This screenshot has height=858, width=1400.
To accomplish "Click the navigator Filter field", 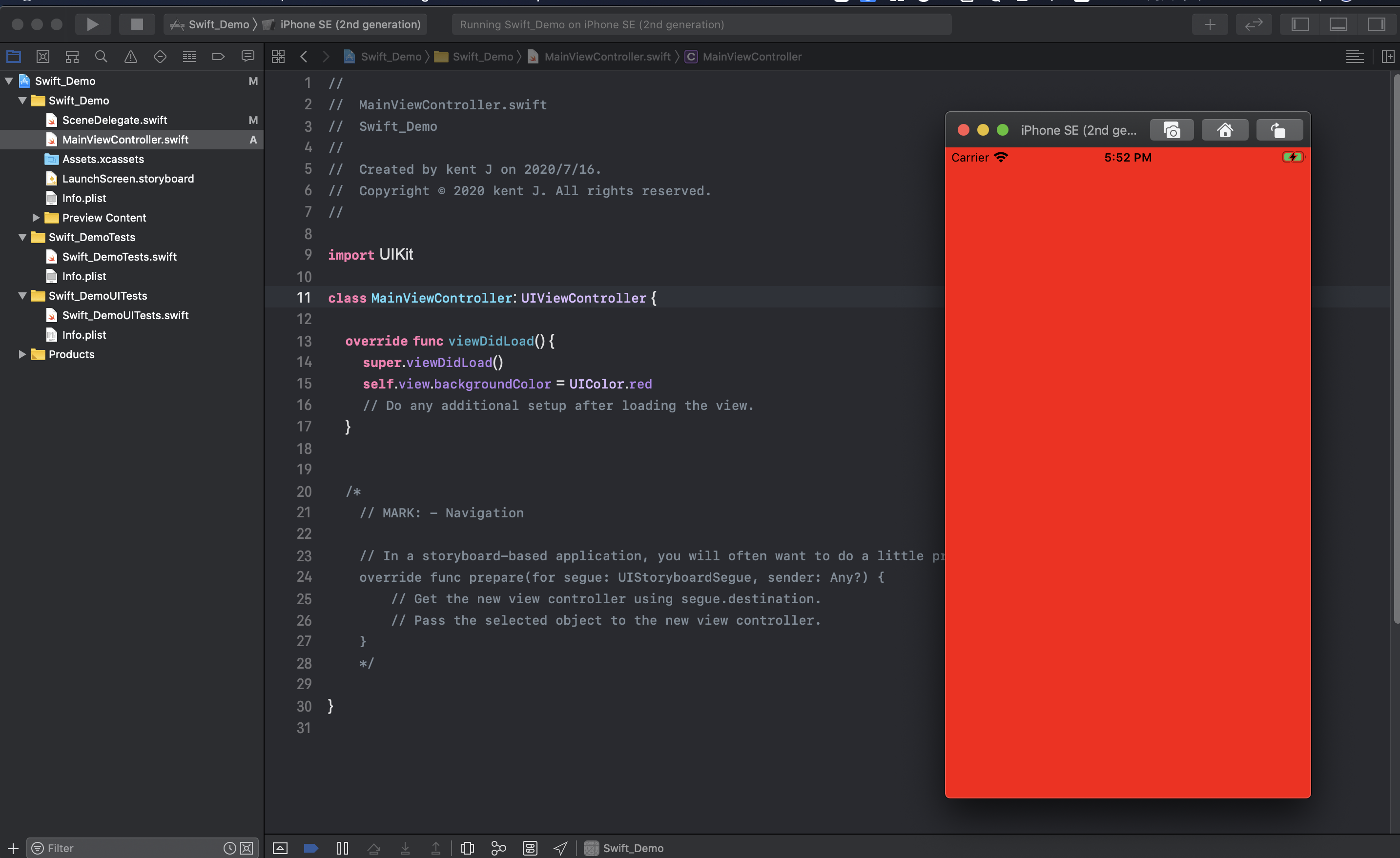I will click(131, 848).
